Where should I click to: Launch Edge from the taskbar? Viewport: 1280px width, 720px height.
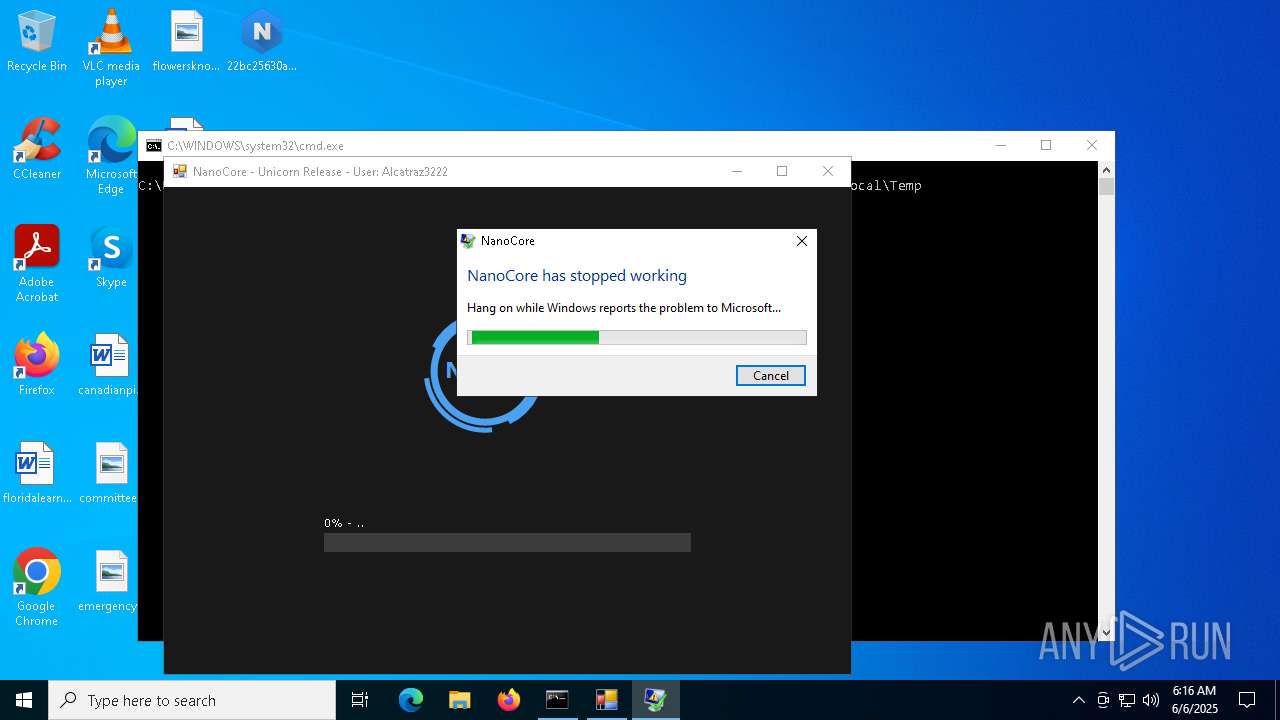click(411, 700)
